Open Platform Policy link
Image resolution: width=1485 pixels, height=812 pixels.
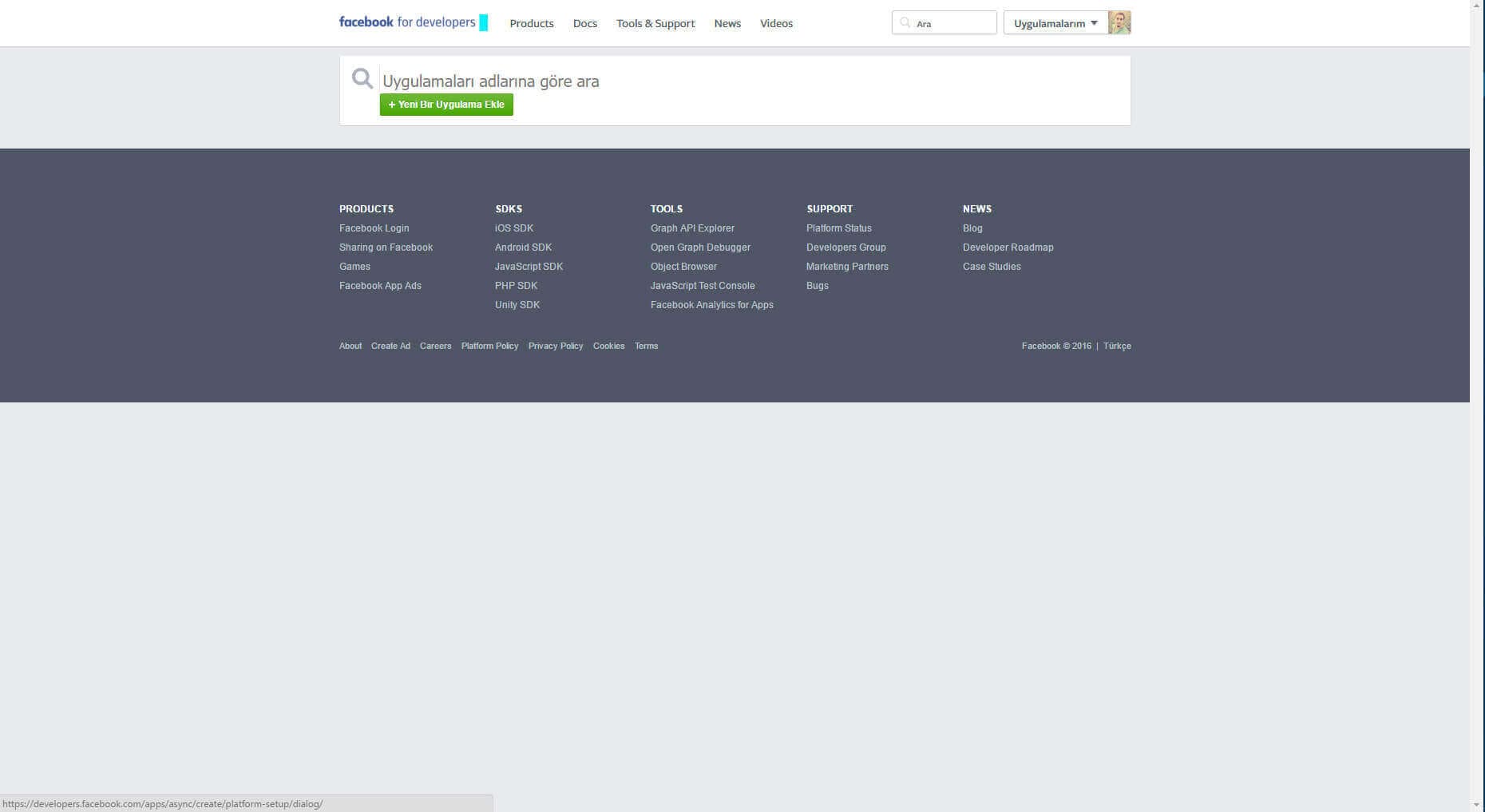(x=489, y=346)
